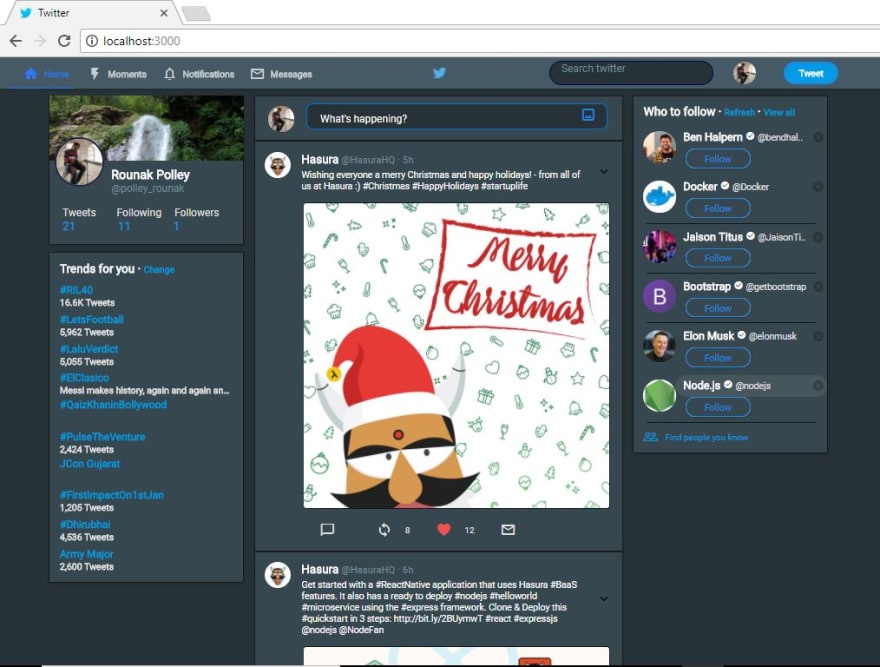Open the bit.ly link in ReactNative tweet
Viewport: 880px width, 667px height.
pos(438,619)
